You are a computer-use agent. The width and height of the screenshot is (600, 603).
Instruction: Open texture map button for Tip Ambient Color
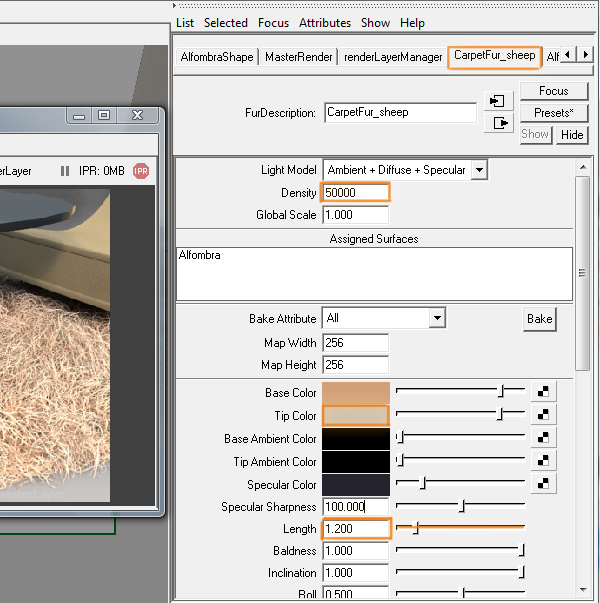click(543, 461)
